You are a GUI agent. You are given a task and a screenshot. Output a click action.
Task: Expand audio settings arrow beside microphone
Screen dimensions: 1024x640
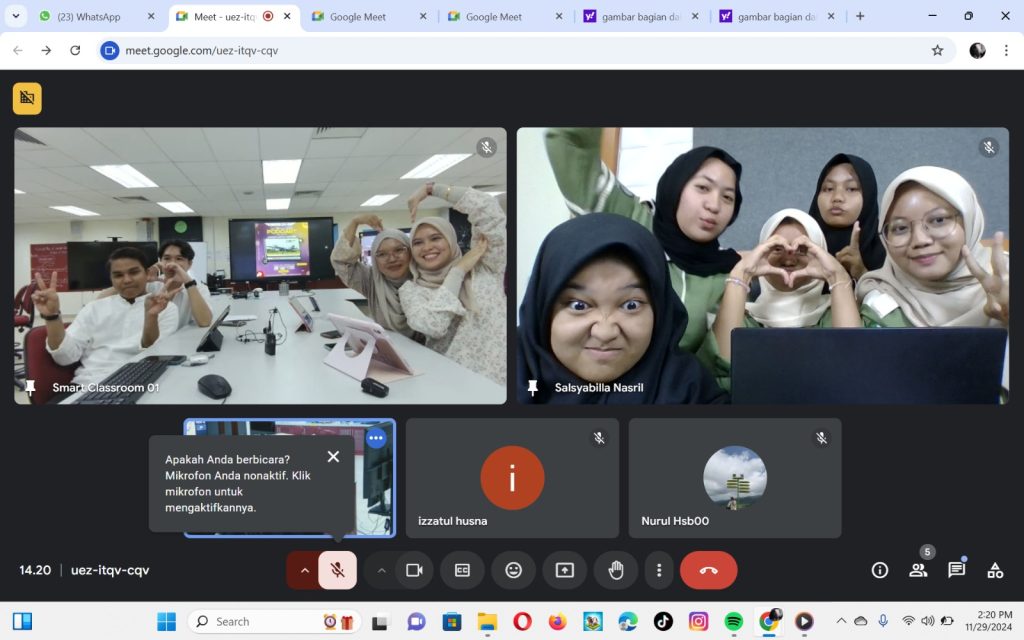pos(304,570)
